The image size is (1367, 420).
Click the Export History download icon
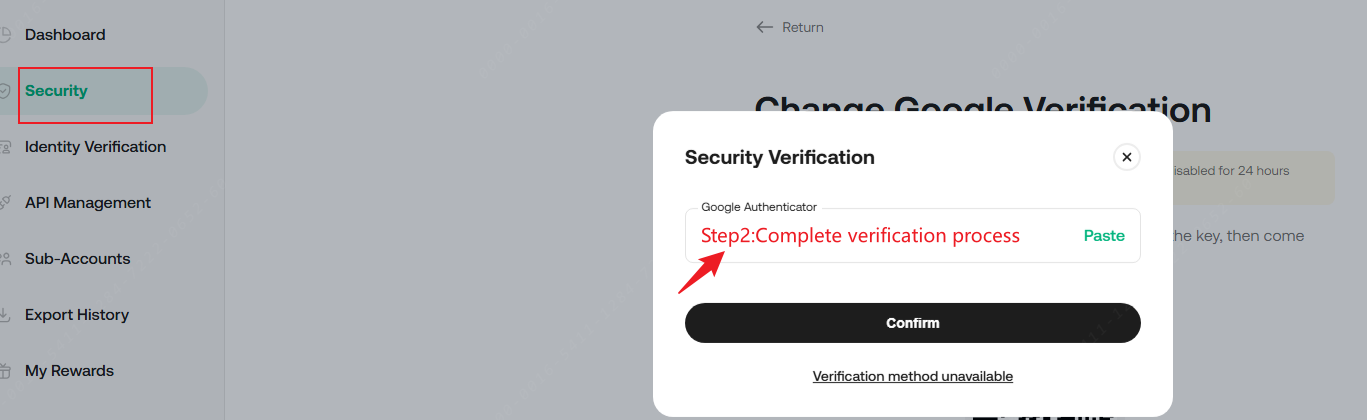pyautogui.click(x=5, y=315)
